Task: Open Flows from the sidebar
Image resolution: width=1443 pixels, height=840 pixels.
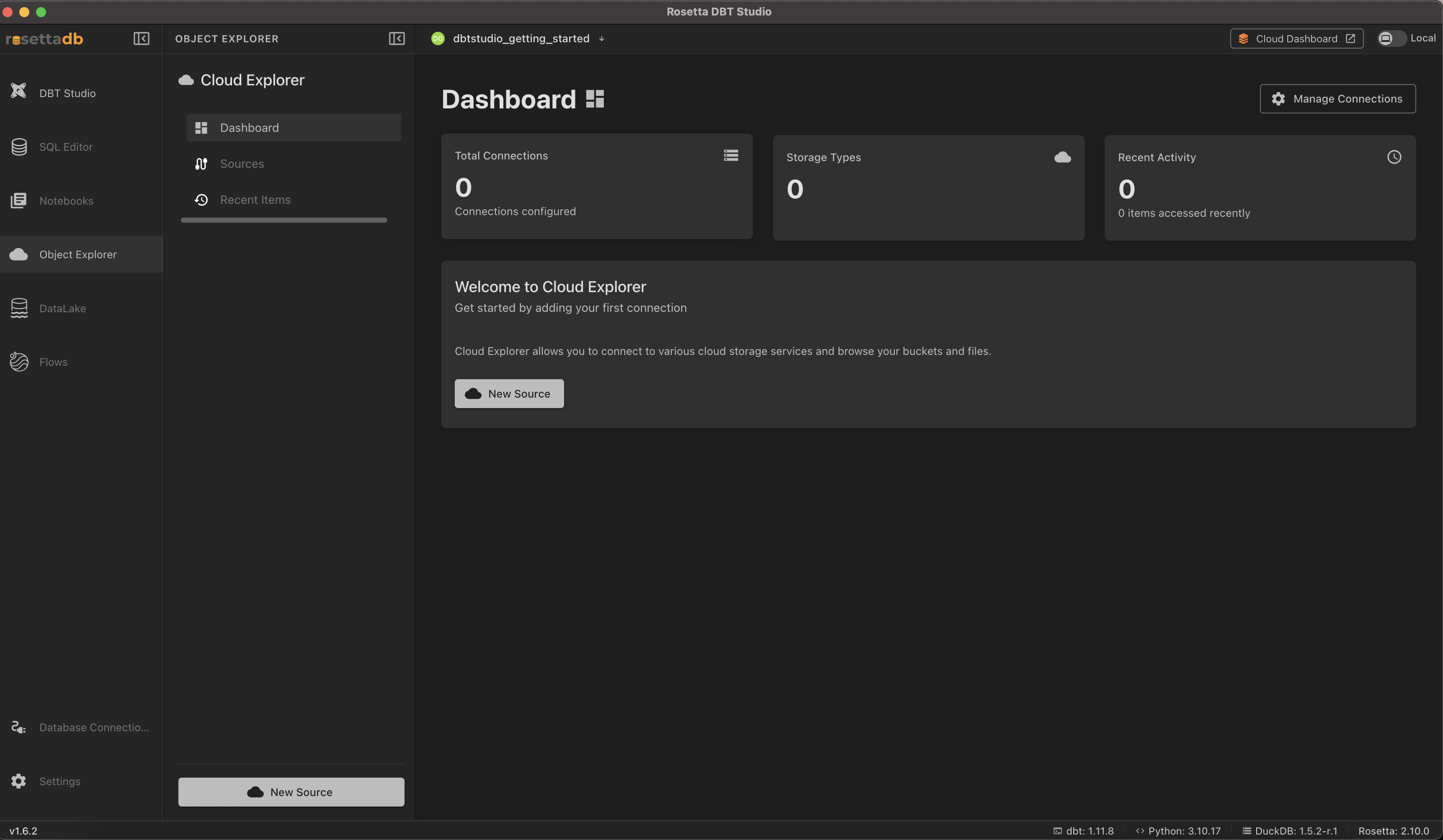Action: 81,362
